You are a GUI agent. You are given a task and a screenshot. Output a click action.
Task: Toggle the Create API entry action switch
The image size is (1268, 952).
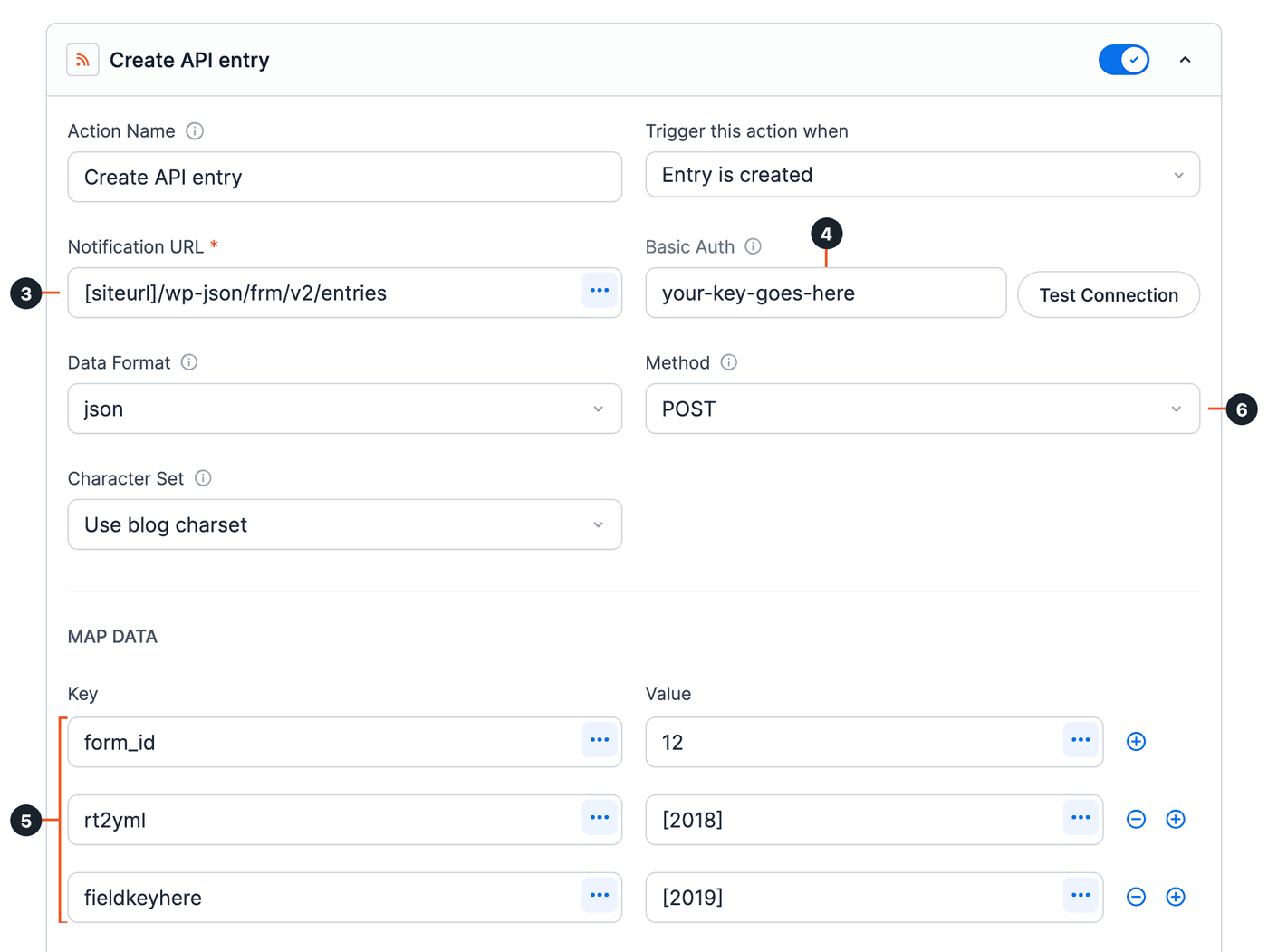coord(1124,60)
